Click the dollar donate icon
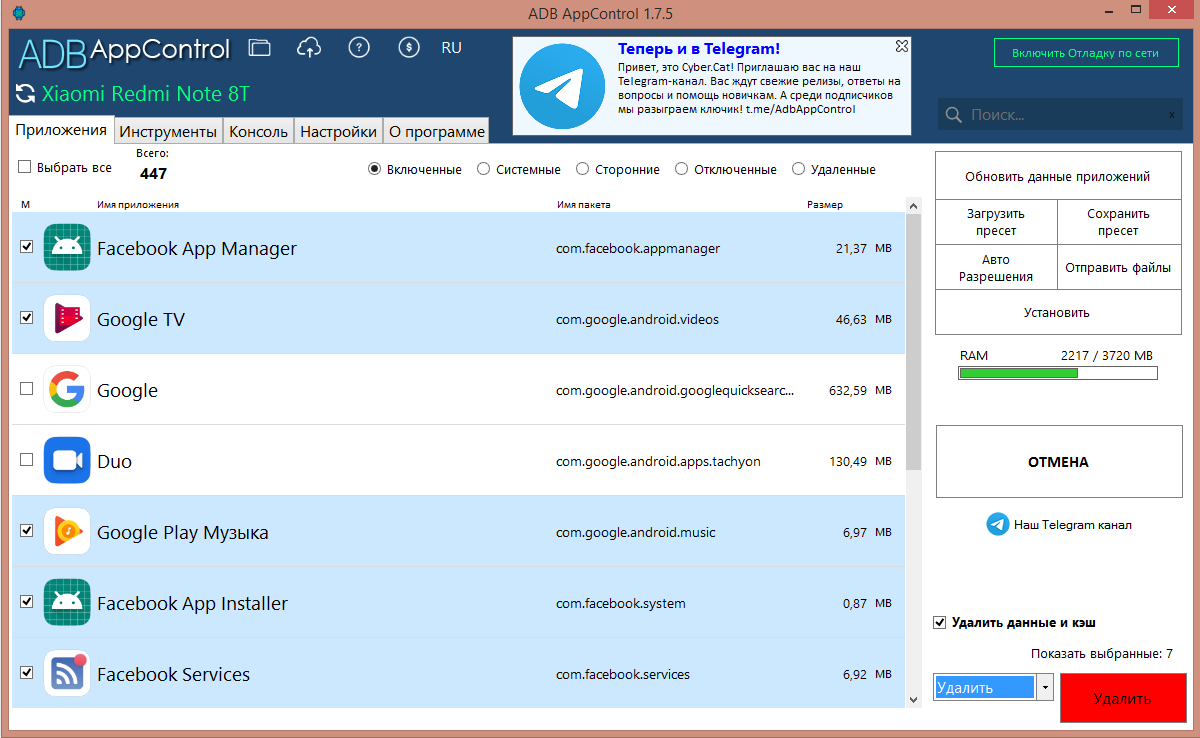This screenshot has width=1200, height=738. pyautogui.click(x=408, y=47)
